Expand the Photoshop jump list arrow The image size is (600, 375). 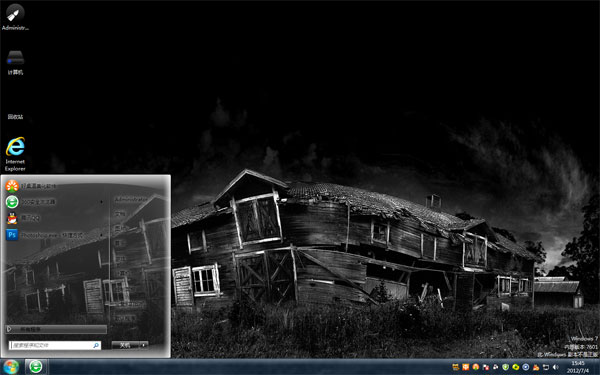[102, 235]
